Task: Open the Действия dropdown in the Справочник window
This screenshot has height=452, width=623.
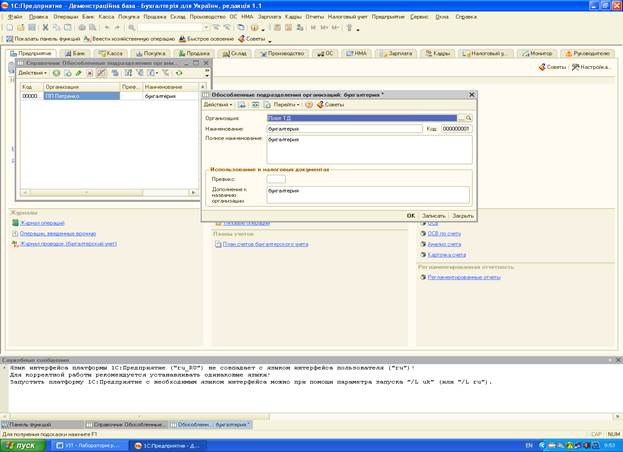Action: [30, 73]
